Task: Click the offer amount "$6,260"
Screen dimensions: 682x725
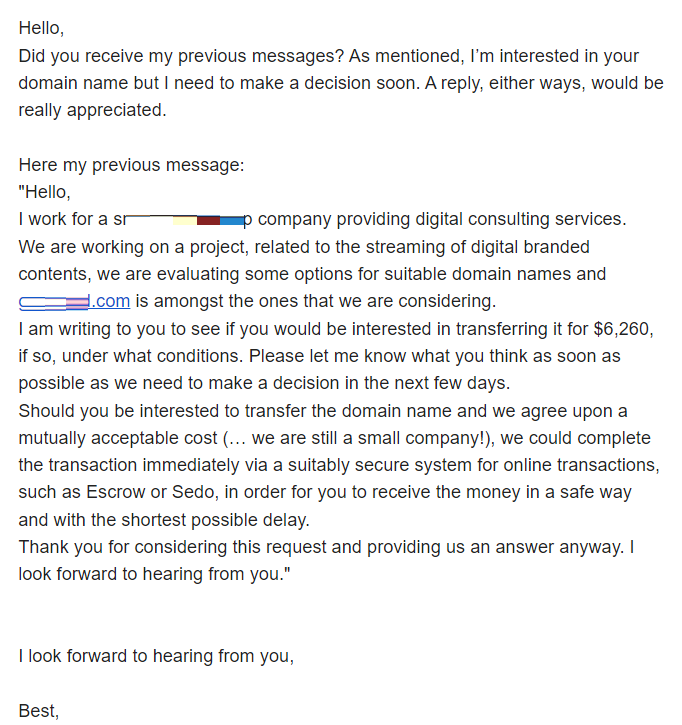Action: tap(622, 329)
